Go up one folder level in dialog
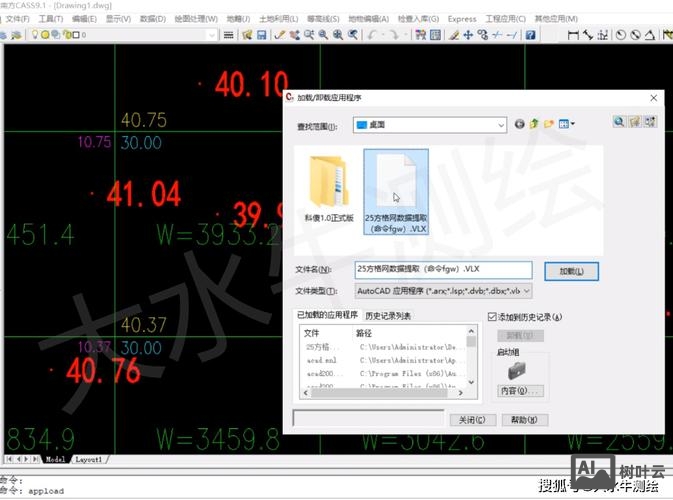This screenshot has height=500, width=673. (x=534, y=124)
